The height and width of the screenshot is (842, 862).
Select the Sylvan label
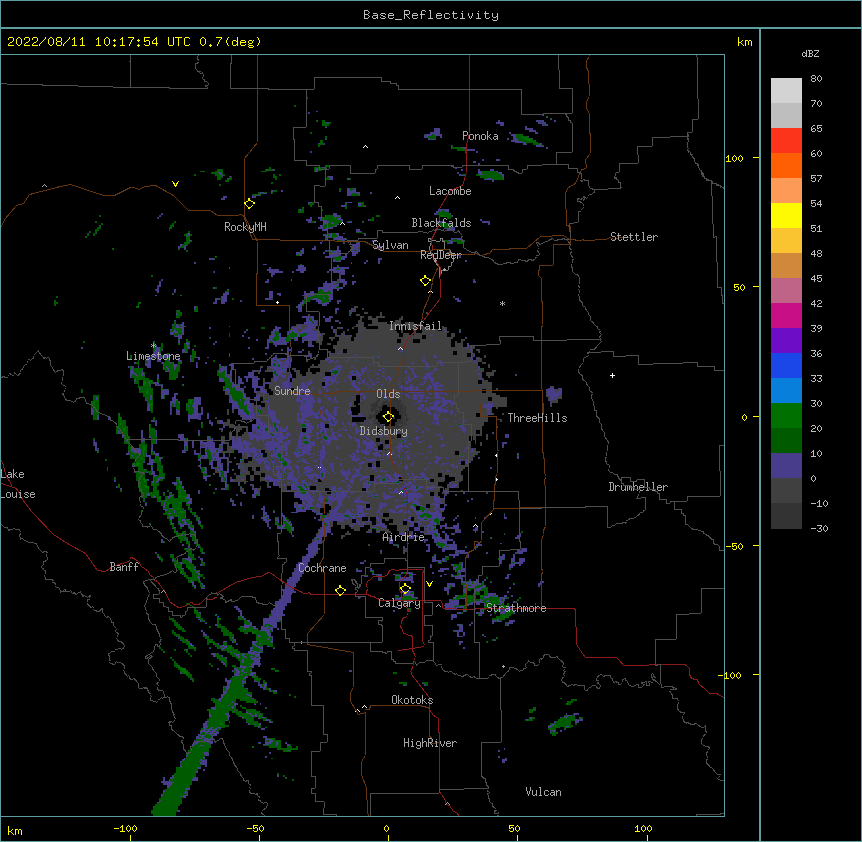(x=390, y=245)
